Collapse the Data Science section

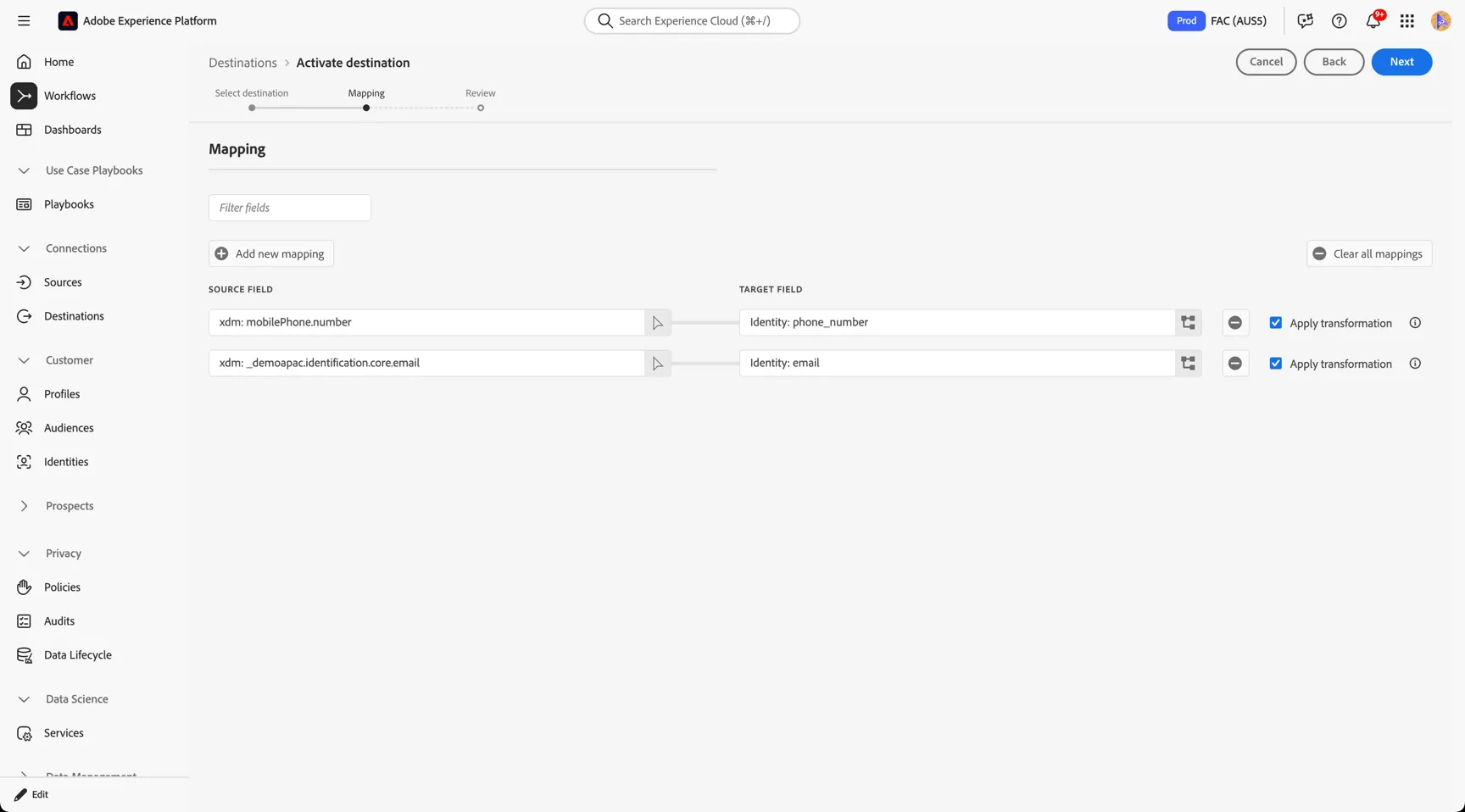click(x=24, y=699)
